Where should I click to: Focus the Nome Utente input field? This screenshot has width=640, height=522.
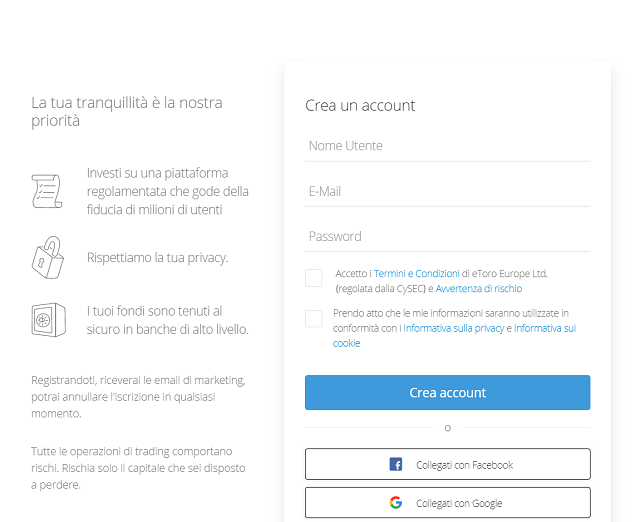pyautogui.click(x=447, y=146)
